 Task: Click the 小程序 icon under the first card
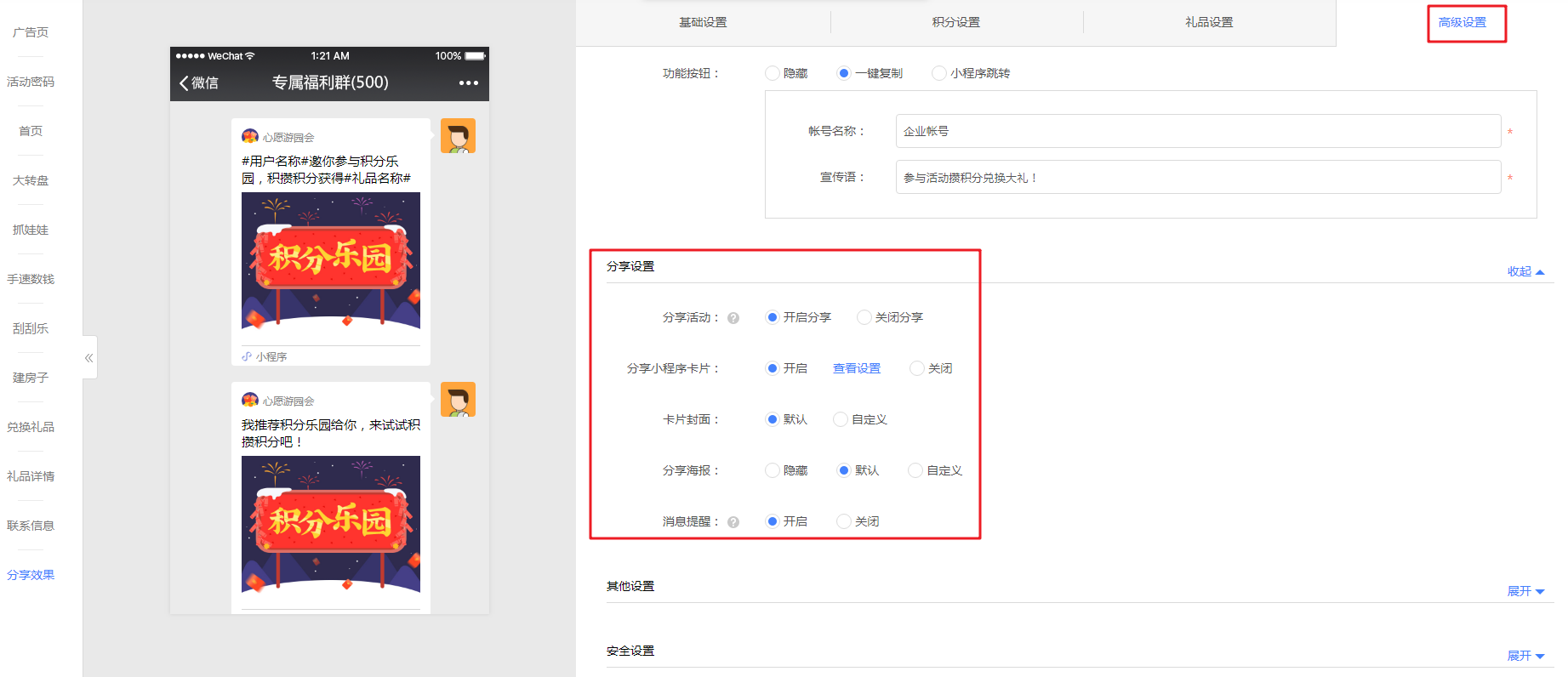[x=247, y=356]
